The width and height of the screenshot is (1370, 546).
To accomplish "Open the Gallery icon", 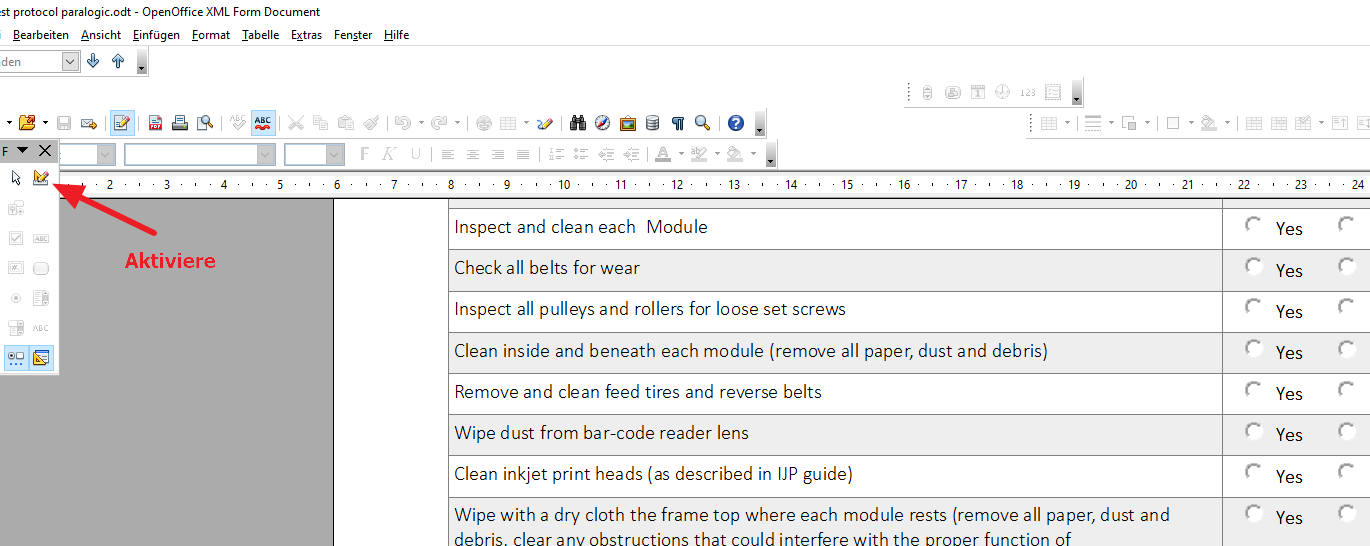I will (x=627, y=123).
